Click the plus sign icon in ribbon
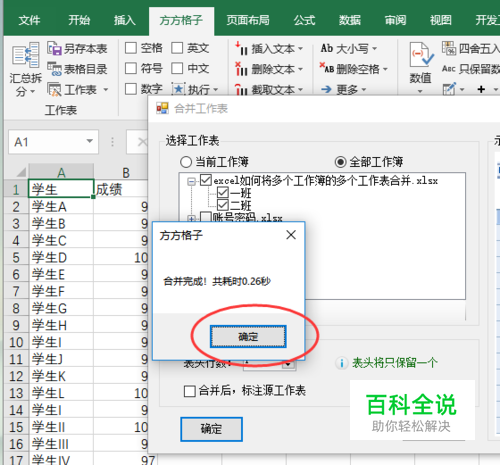The height and width of the screenshot is (465, 500). pyautogui.click(x=481, y=89)
